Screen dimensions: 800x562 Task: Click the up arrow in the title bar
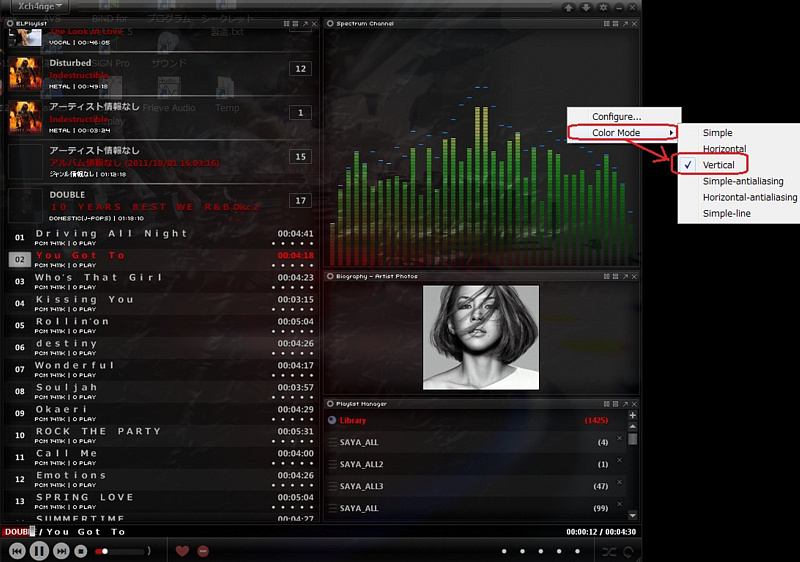[568, 7]
